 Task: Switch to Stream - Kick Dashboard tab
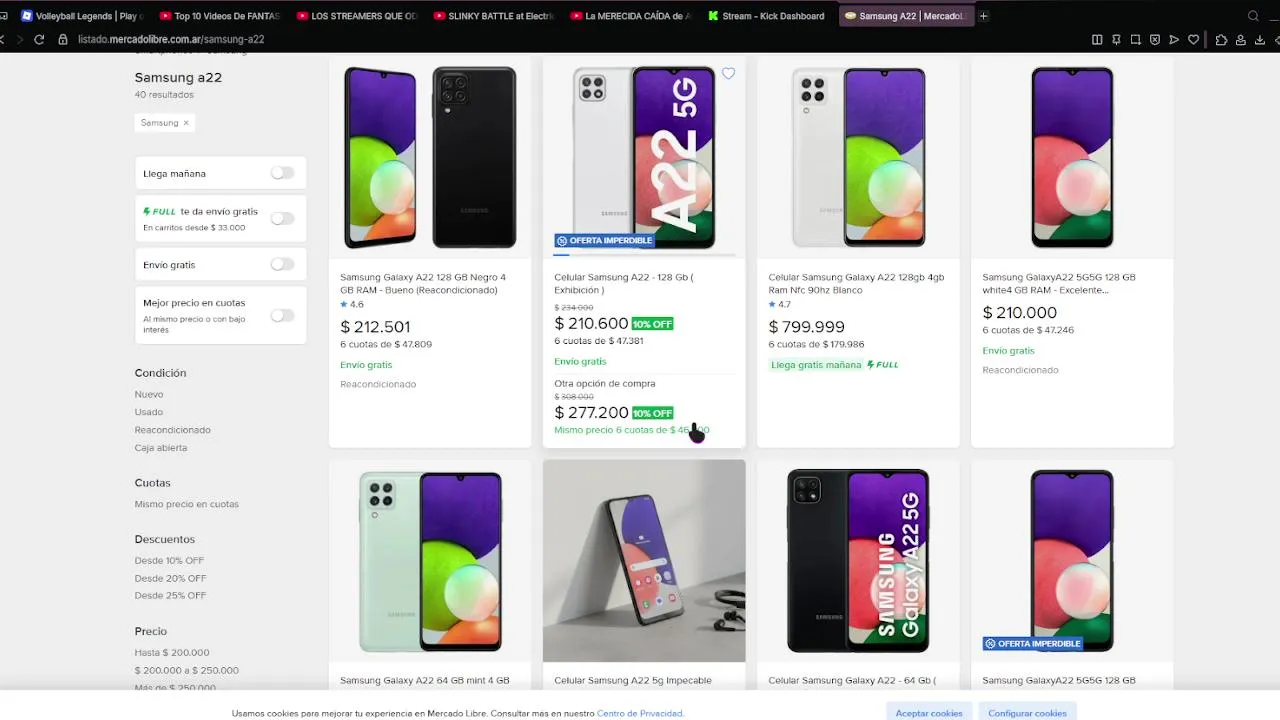[x=766, y=16]
